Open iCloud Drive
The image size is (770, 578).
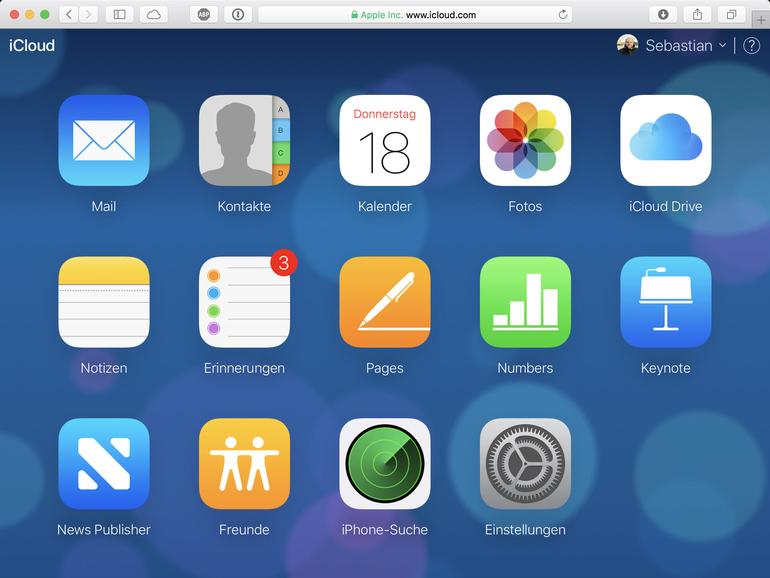[x=665, y=140]
